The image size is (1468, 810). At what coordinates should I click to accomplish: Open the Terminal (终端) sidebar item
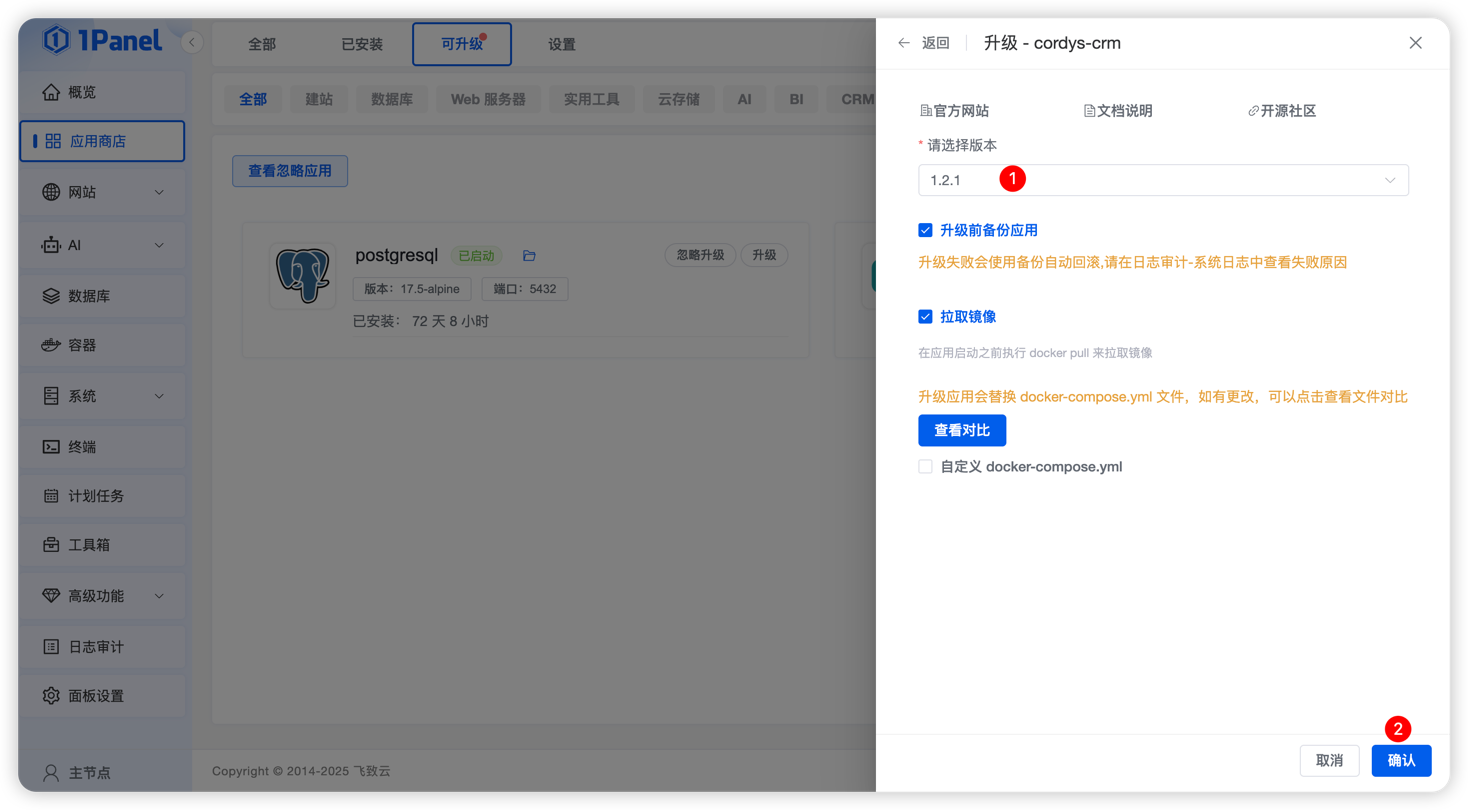pyautogui.click(x=82, y=447)
